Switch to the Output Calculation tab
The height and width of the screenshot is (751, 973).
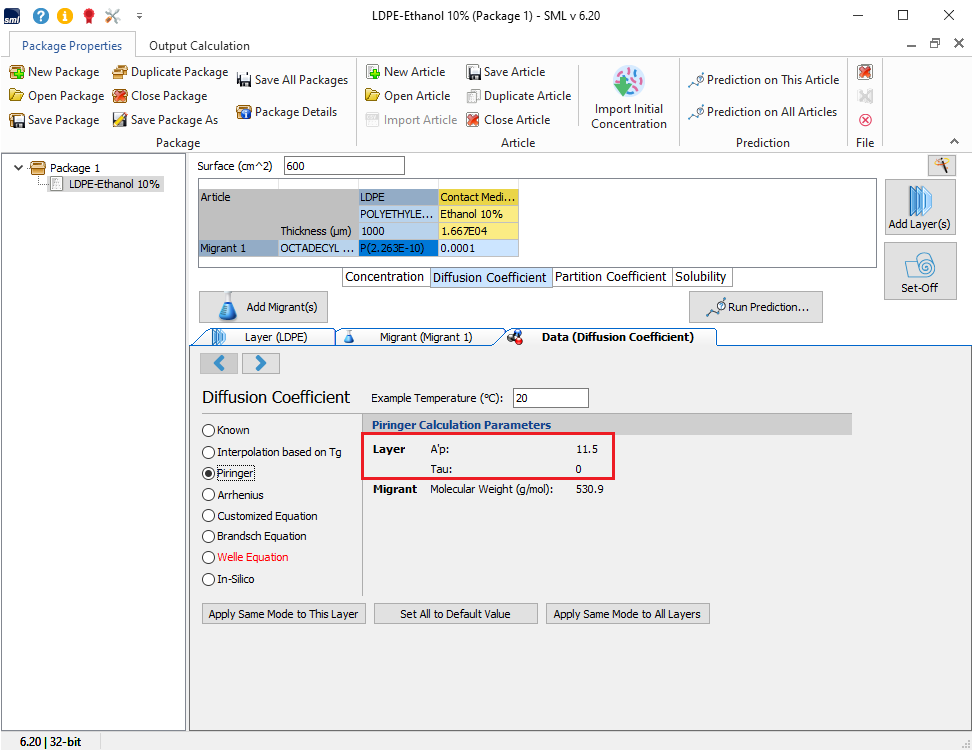tap(199, 46)
